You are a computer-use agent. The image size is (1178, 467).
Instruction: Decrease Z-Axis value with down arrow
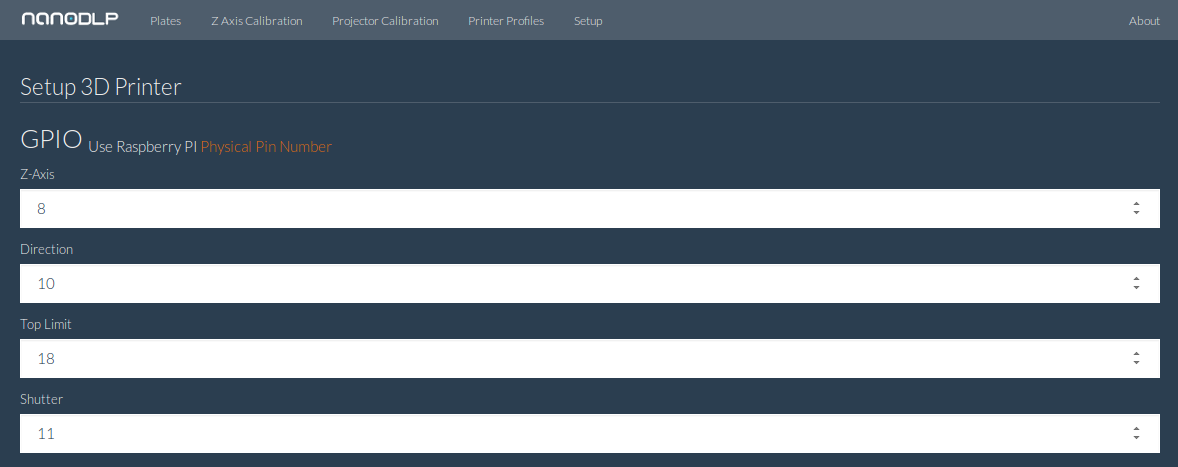point(1137,213)
